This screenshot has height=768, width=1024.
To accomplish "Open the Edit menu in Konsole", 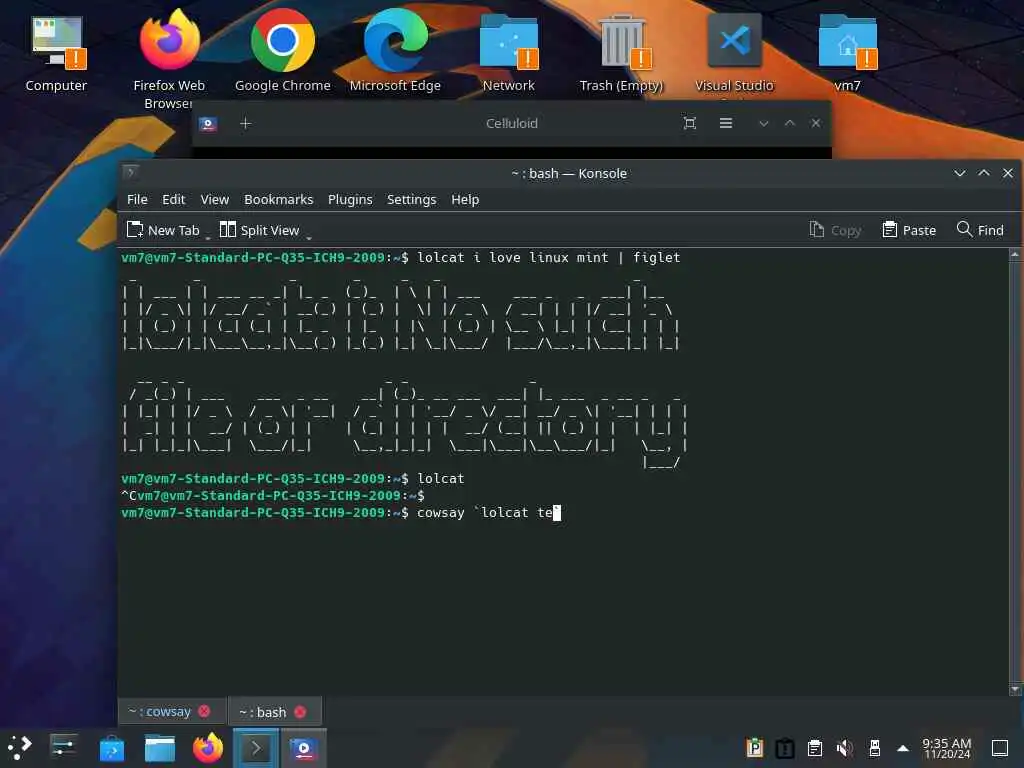I will (x=174, y=200).
